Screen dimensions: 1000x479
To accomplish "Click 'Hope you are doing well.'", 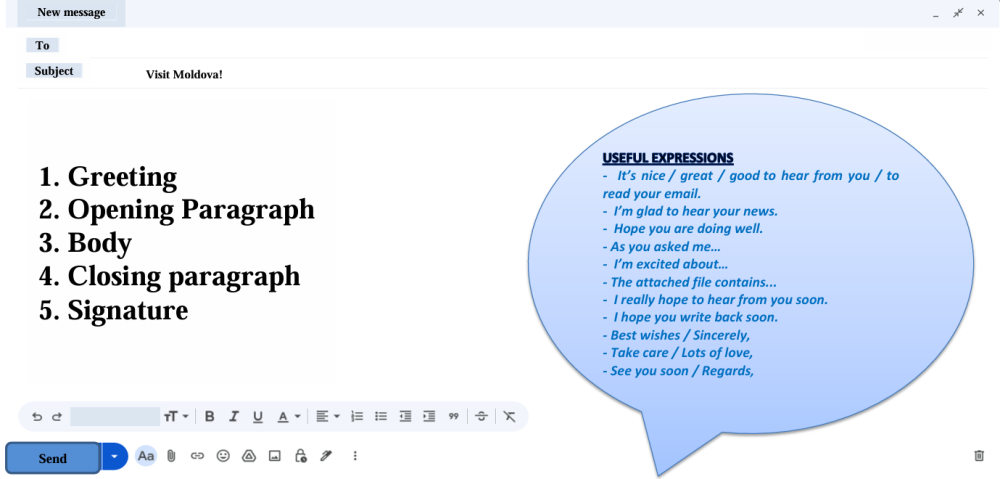I will coord(688,228).
